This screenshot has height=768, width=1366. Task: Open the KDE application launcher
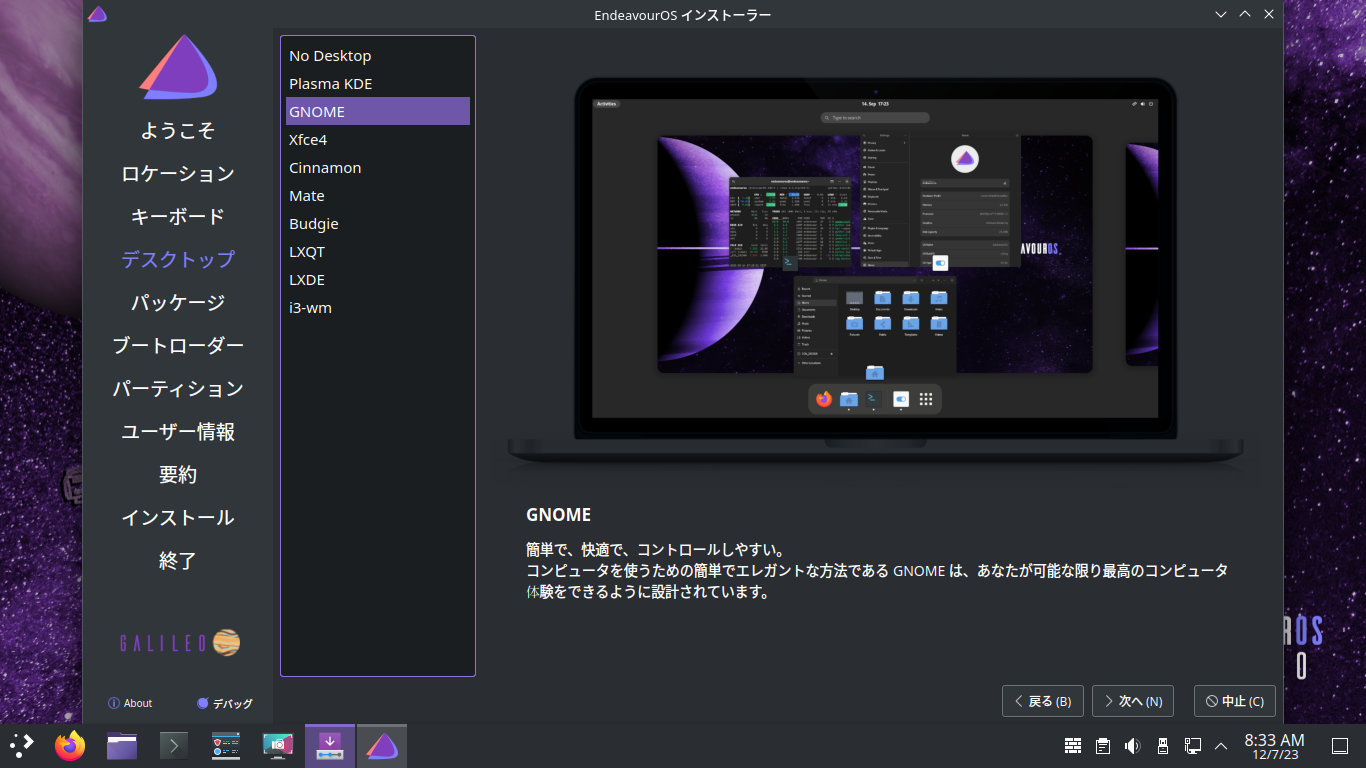(x=21, y=745)
